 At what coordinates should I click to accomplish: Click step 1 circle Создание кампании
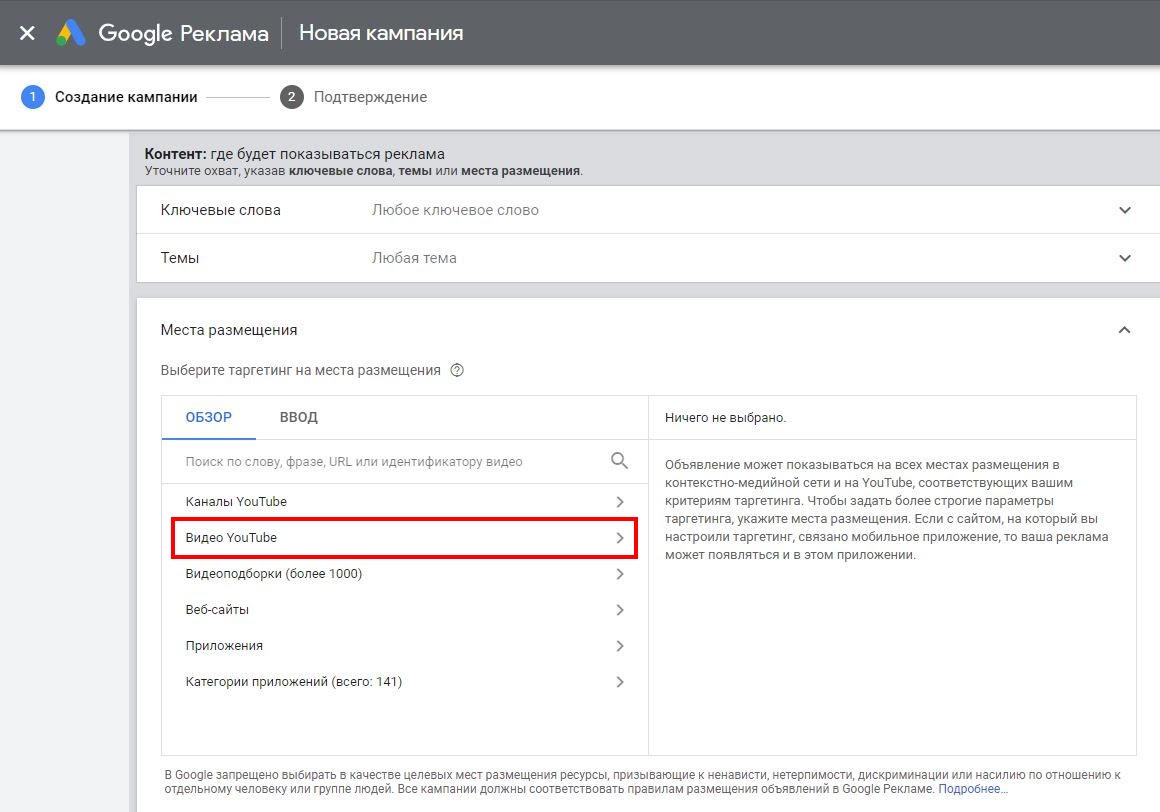[33, 97]
